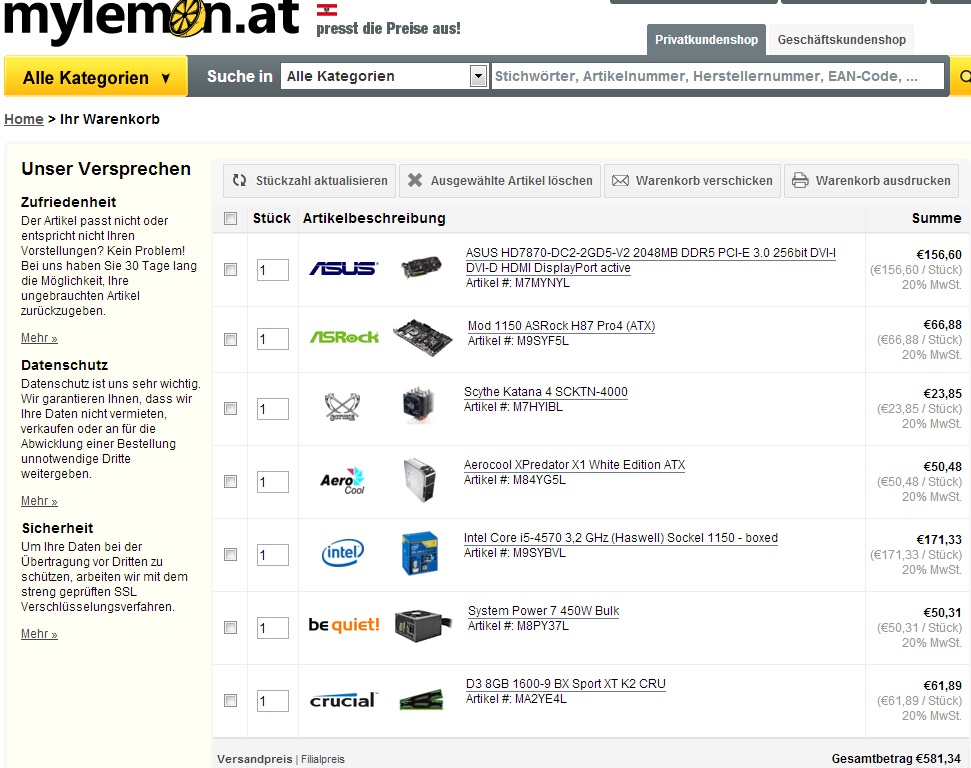The image size is (971, 768).
Task: Click quantity field for ASUS HD7870
Action: pos(272,270)
